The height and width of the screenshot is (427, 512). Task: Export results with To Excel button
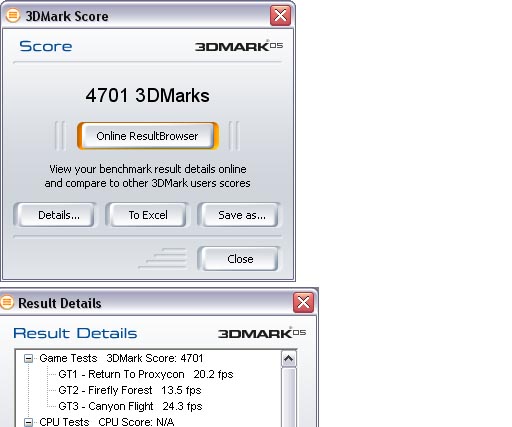148,215
